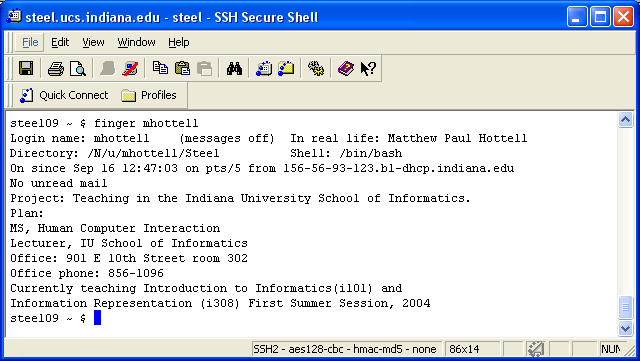Viewport: 640px width, 361px height.
Task: Click the 'No unread mail' line
Action: 58,183
